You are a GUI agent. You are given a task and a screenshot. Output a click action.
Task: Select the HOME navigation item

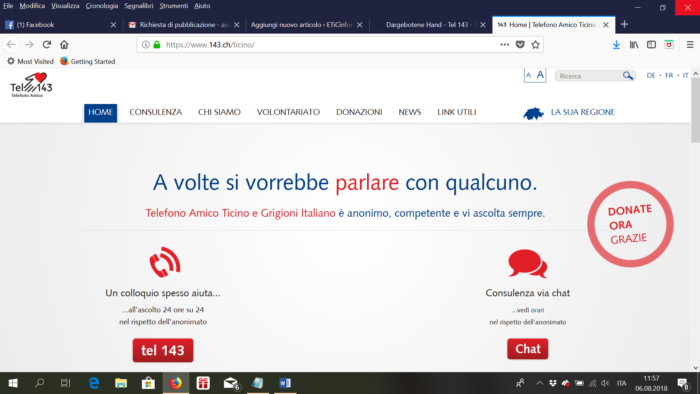pyautogui.click(x=100, y=112)
